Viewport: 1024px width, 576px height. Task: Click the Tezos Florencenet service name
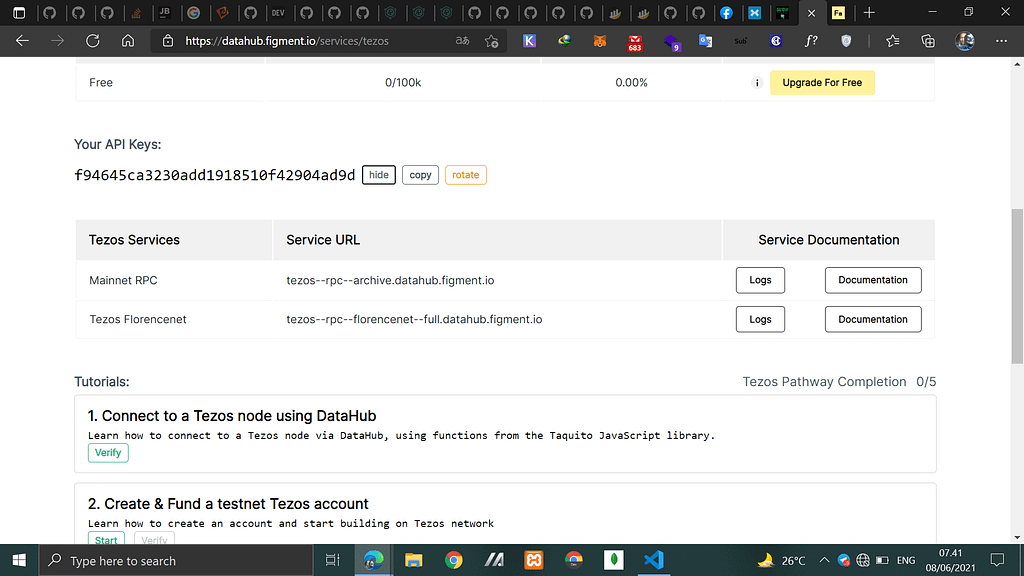(138, 319)
